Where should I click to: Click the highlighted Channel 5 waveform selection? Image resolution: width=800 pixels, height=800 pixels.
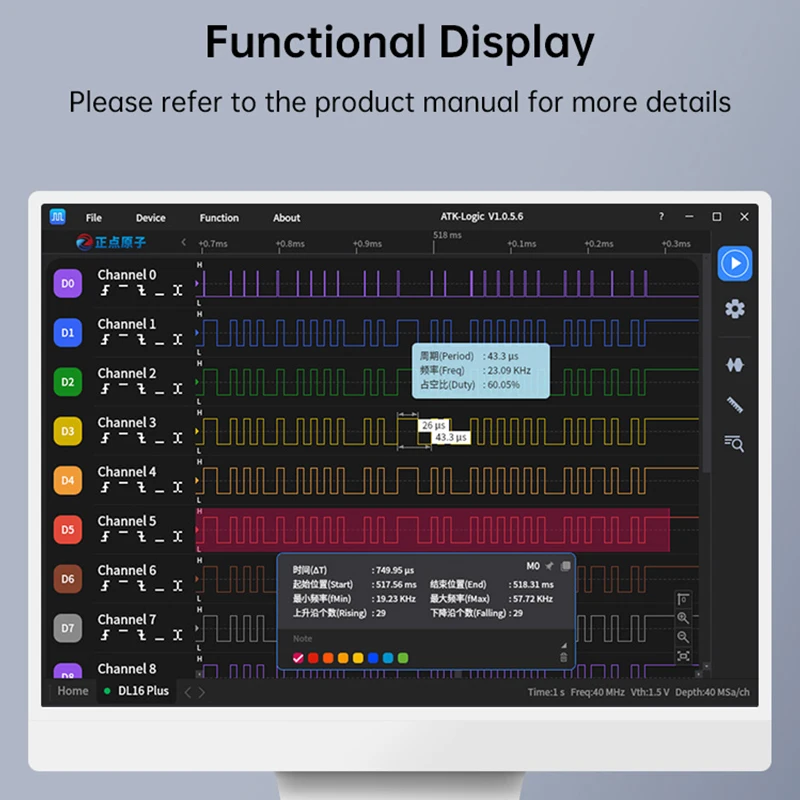433,530
